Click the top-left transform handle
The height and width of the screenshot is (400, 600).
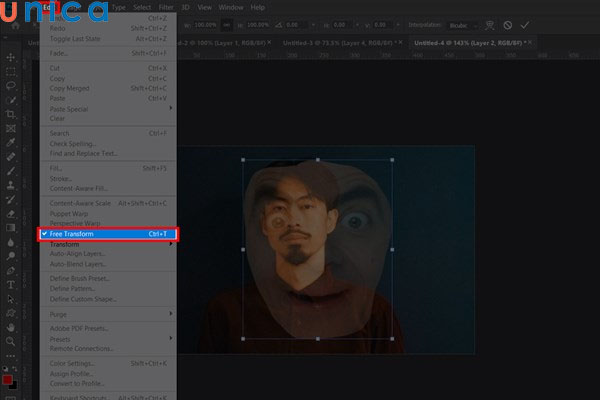pos(243,160)
